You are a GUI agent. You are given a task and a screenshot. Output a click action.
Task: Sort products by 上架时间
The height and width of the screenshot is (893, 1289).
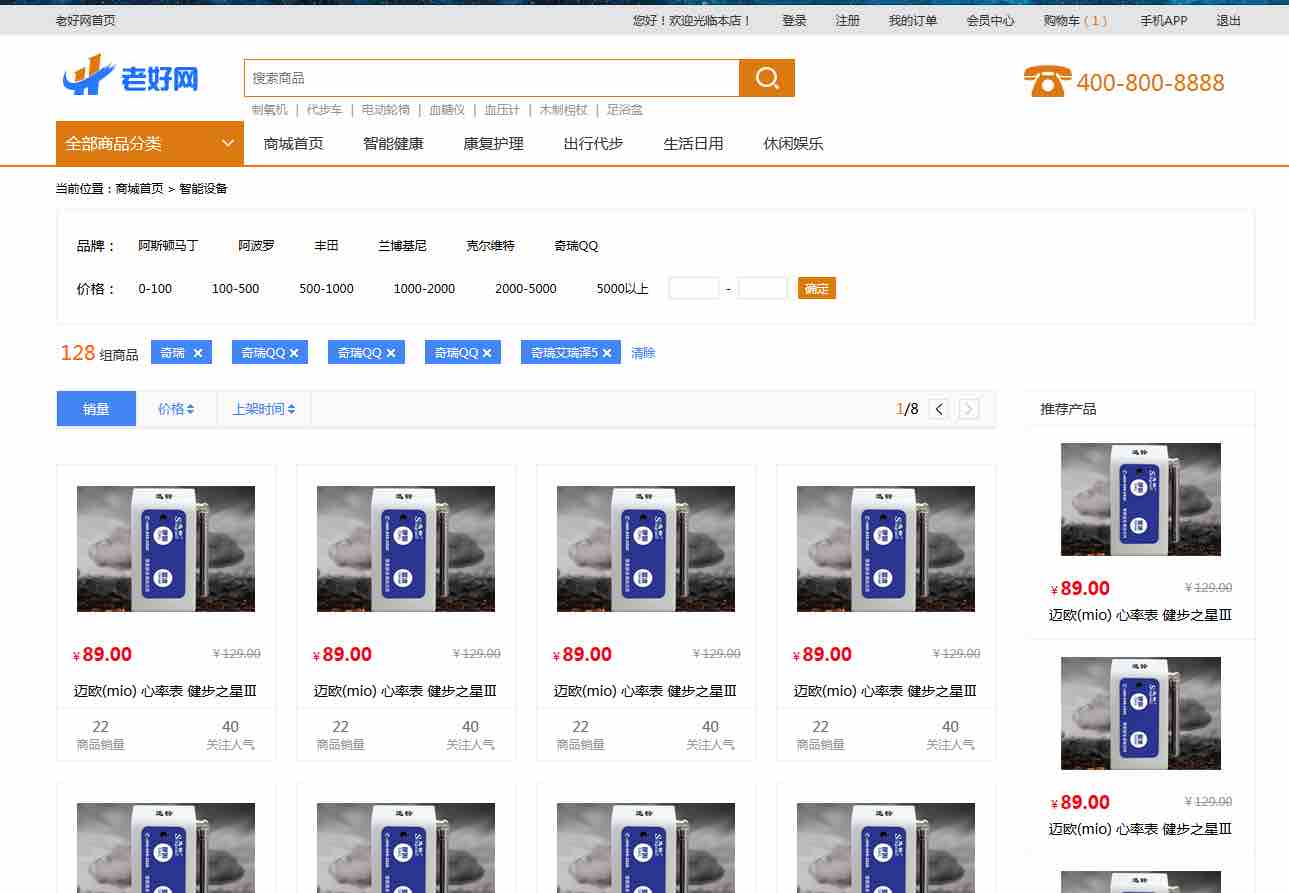click(x=263, y=409)
